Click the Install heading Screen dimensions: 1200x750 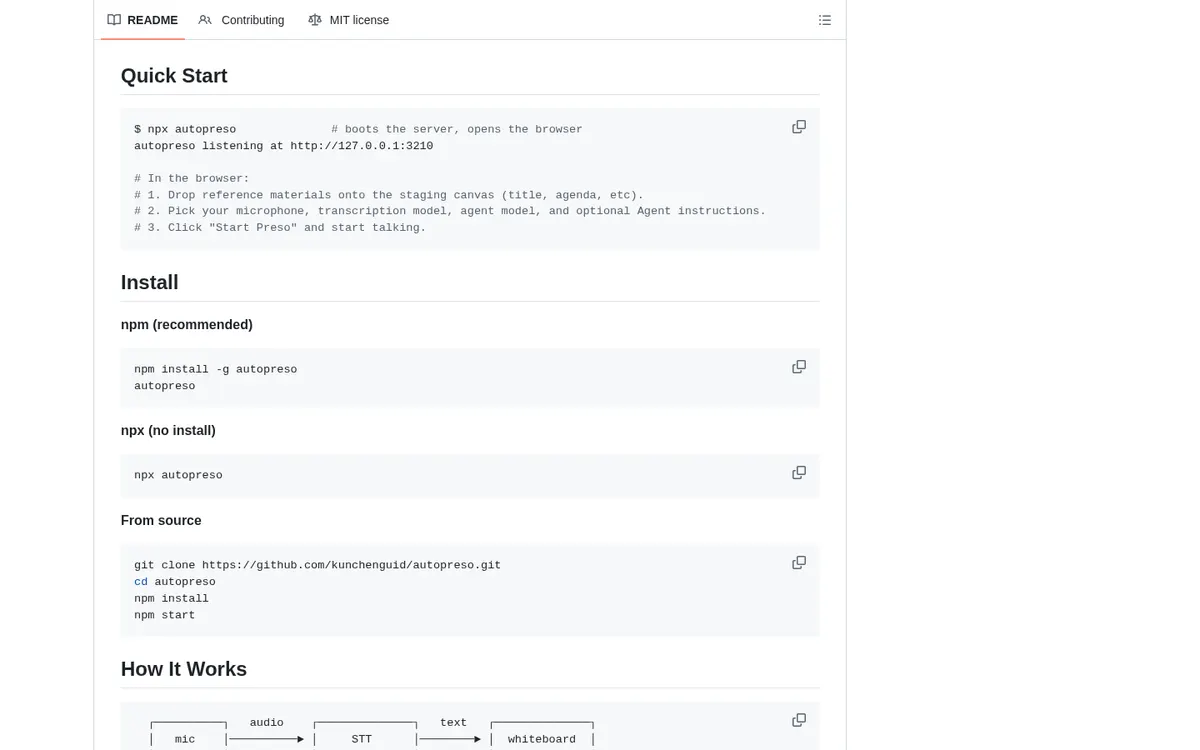(x=150, y=282)
